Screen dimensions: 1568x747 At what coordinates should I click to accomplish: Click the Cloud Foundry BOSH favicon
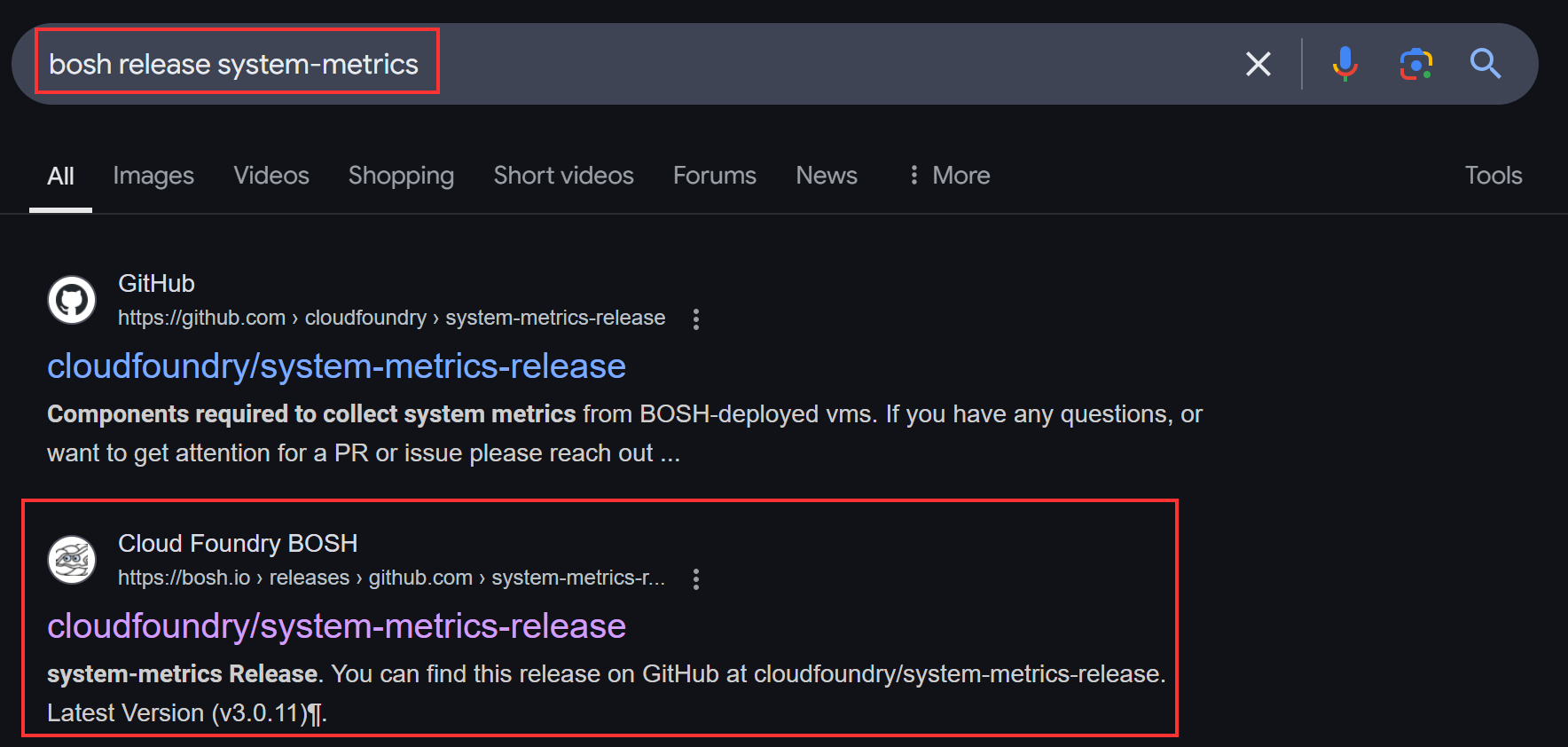[x=72, y=560]
